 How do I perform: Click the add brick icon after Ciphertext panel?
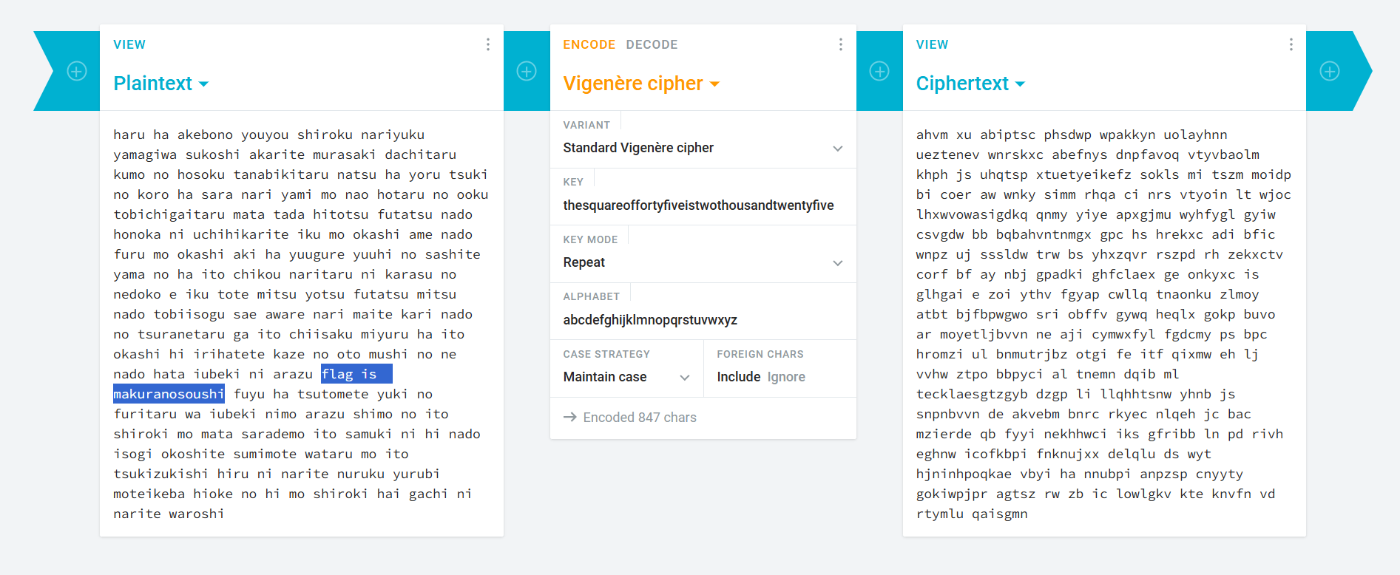point(1329,71)
